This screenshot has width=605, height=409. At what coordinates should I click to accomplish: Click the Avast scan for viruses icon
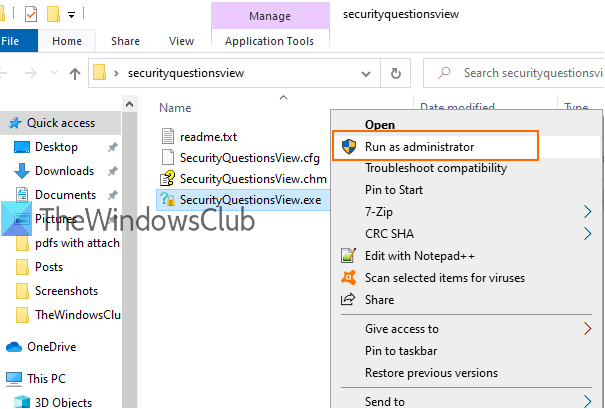tap(348, 277)
